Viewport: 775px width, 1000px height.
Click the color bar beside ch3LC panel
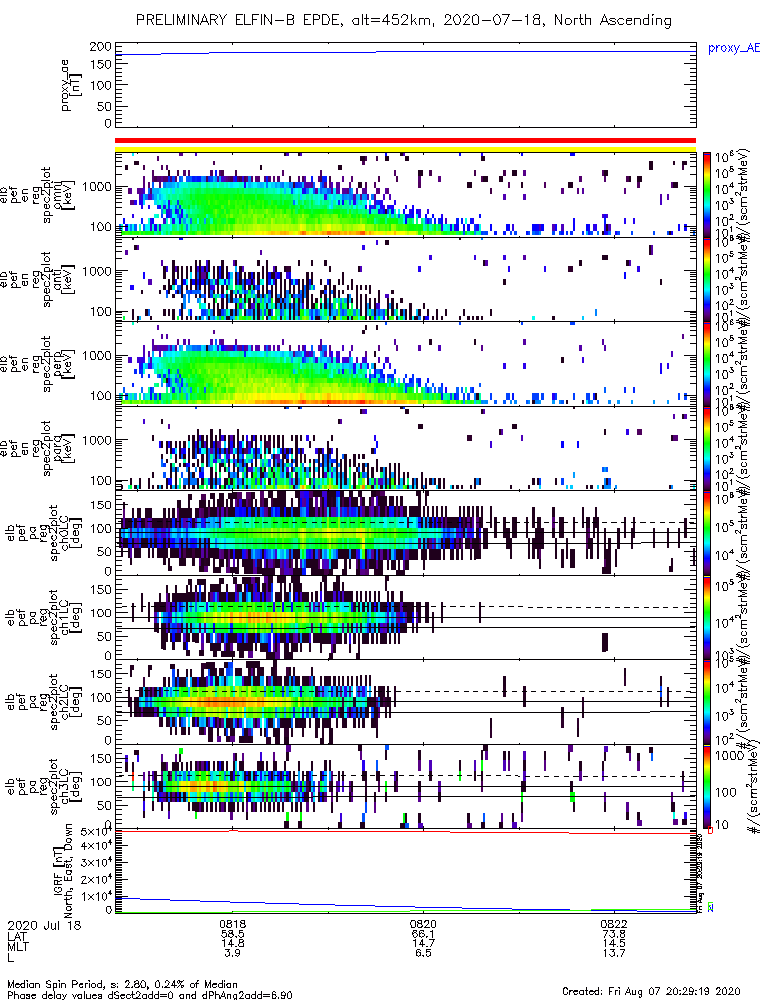coord(706,786)
